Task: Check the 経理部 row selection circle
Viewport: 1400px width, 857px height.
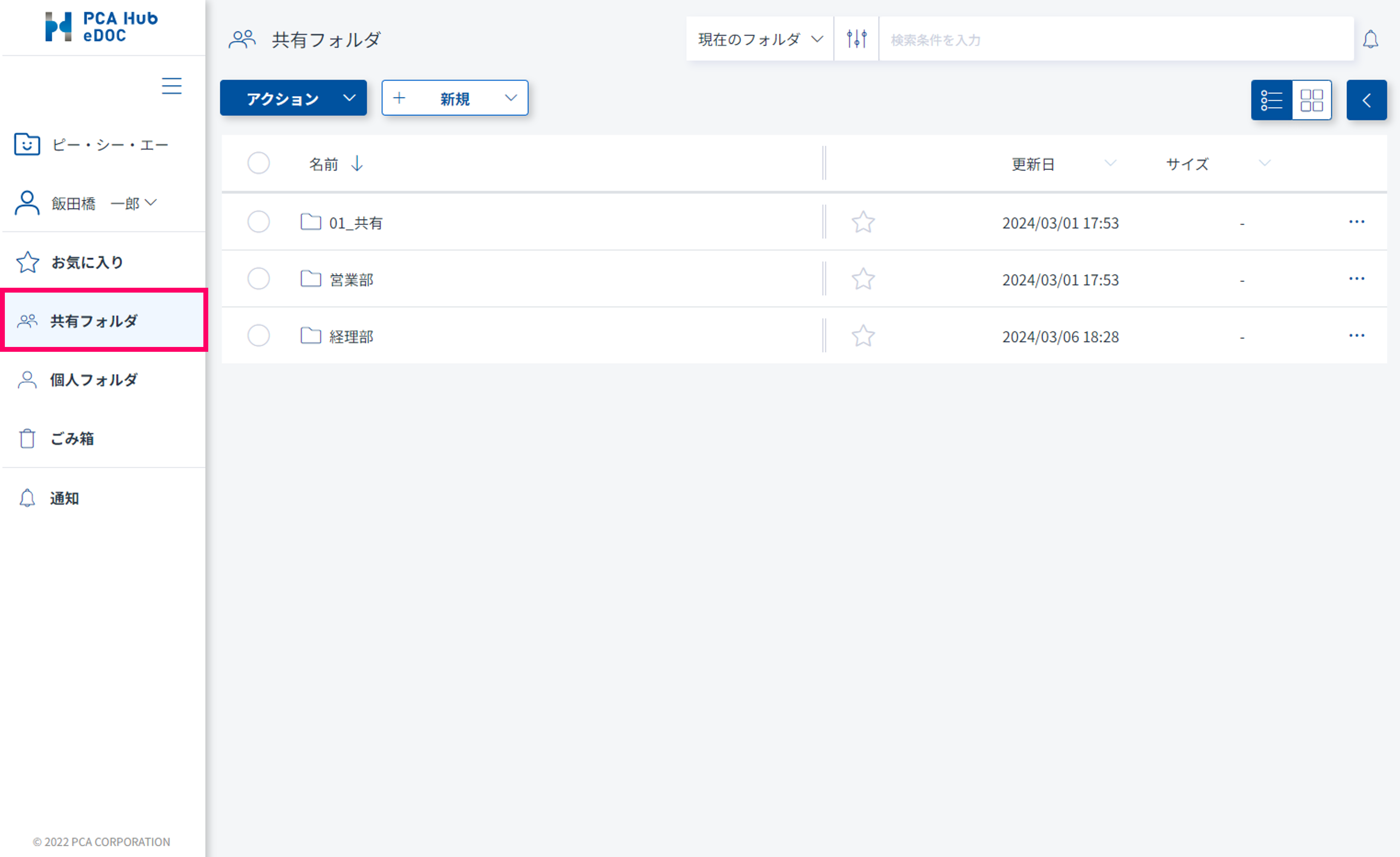Action: pyautogui.click(x=258, y=336)
